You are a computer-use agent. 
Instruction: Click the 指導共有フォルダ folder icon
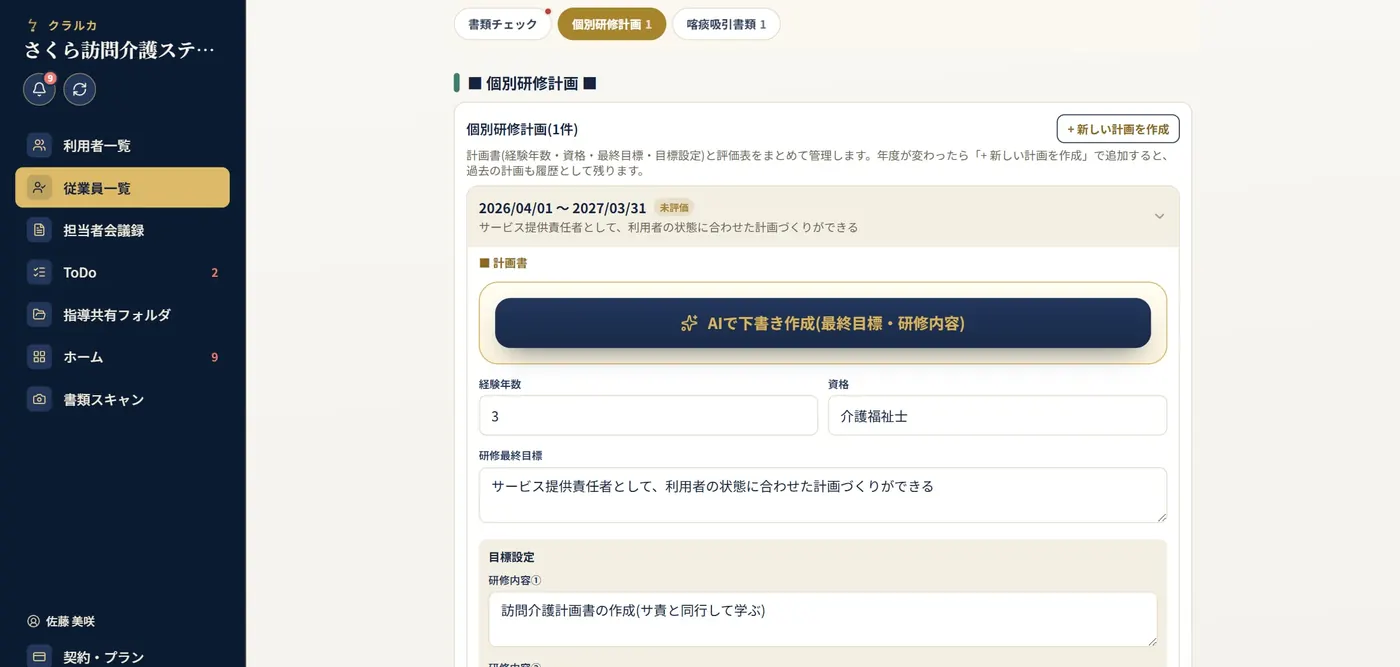(39, 314)
